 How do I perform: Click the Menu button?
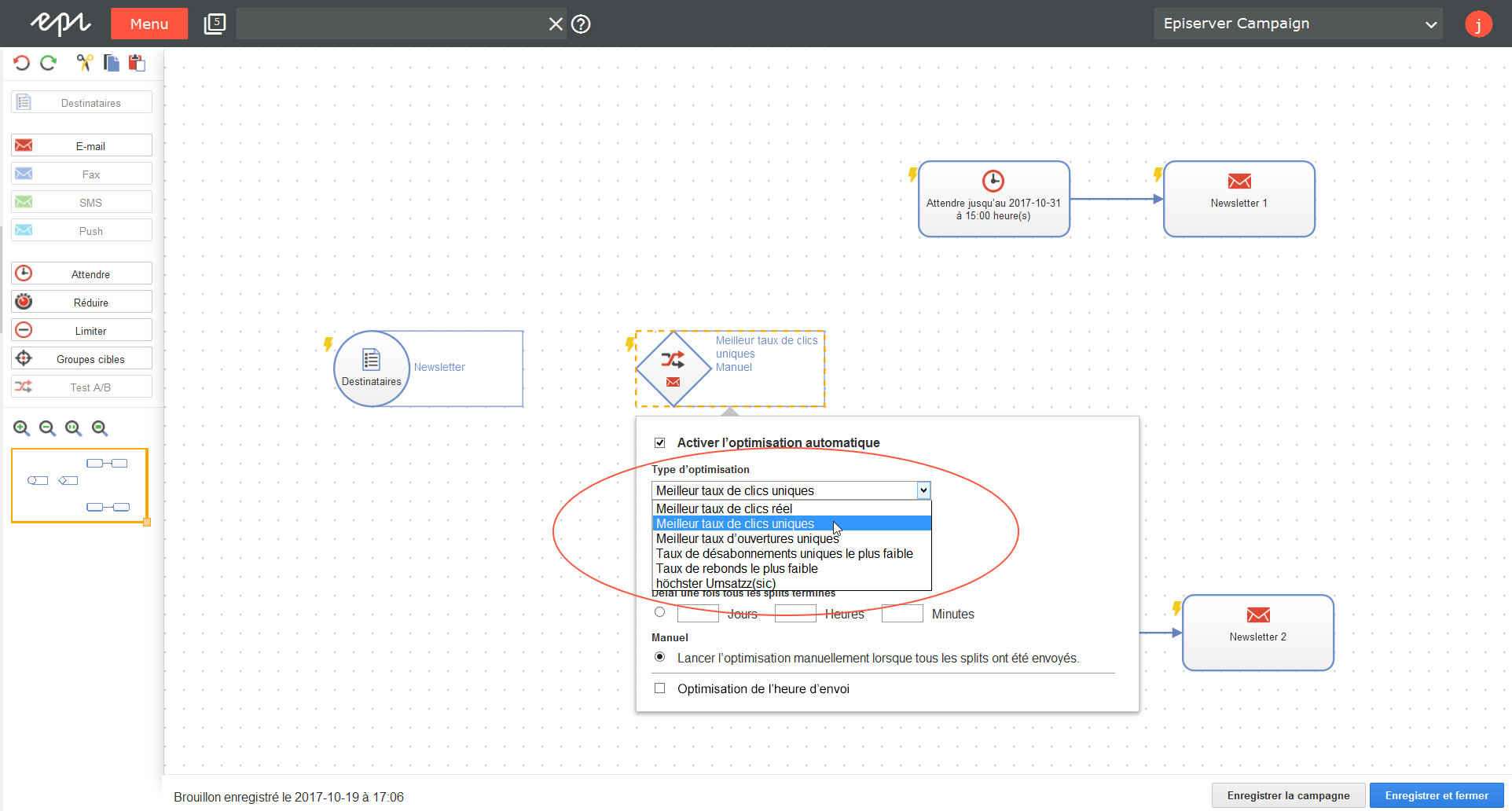(x=149, y=24)
